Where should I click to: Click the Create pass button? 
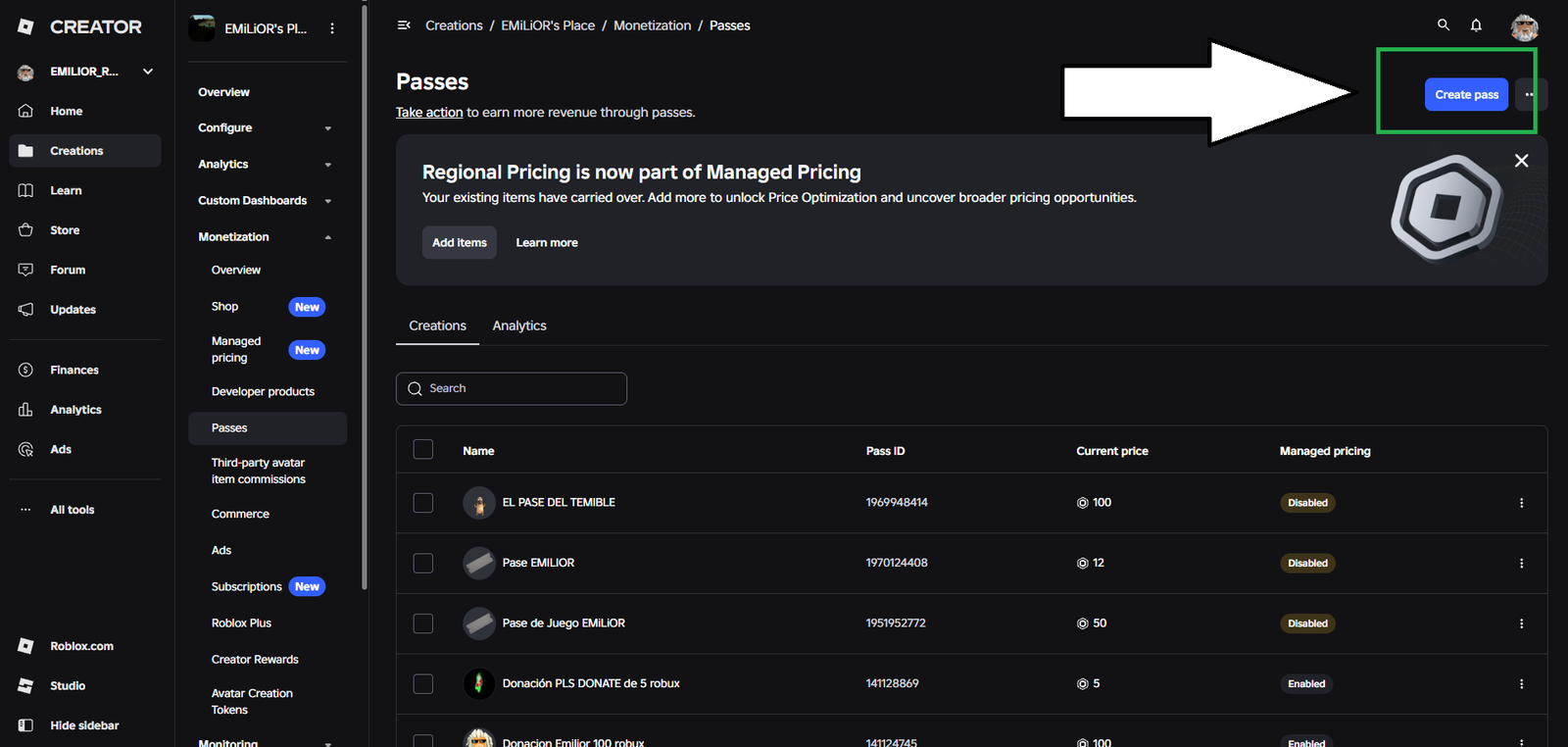(x=1466, y=95)
